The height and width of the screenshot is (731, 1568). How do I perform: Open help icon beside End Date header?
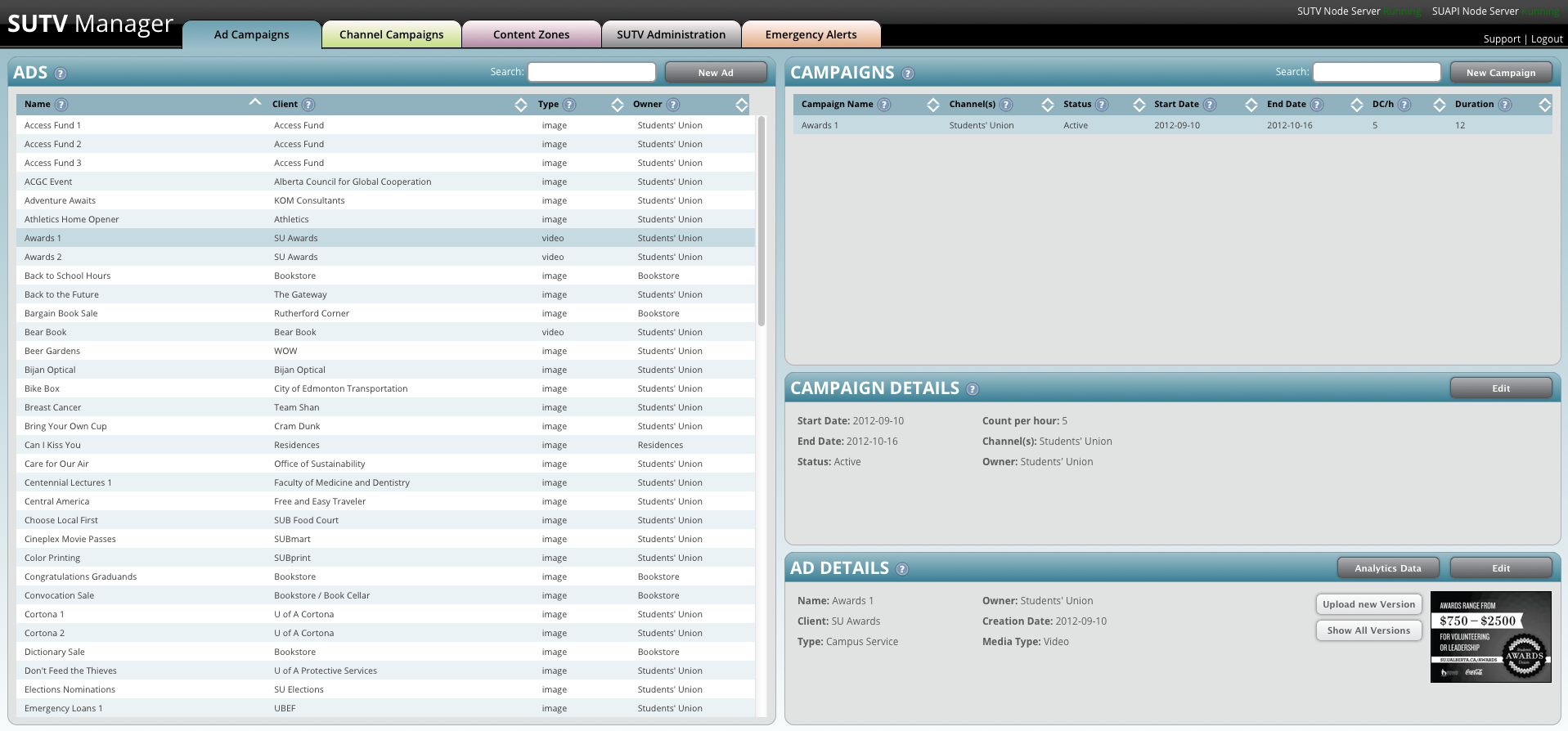(1317, 105)
